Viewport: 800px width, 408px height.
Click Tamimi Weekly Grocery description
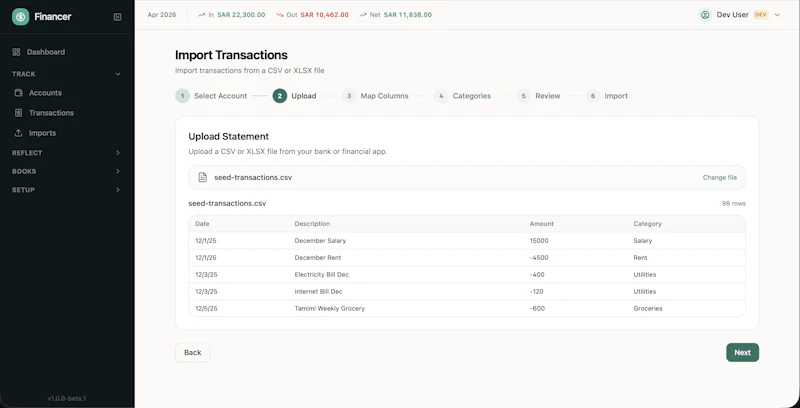click(x=330, y=309)
